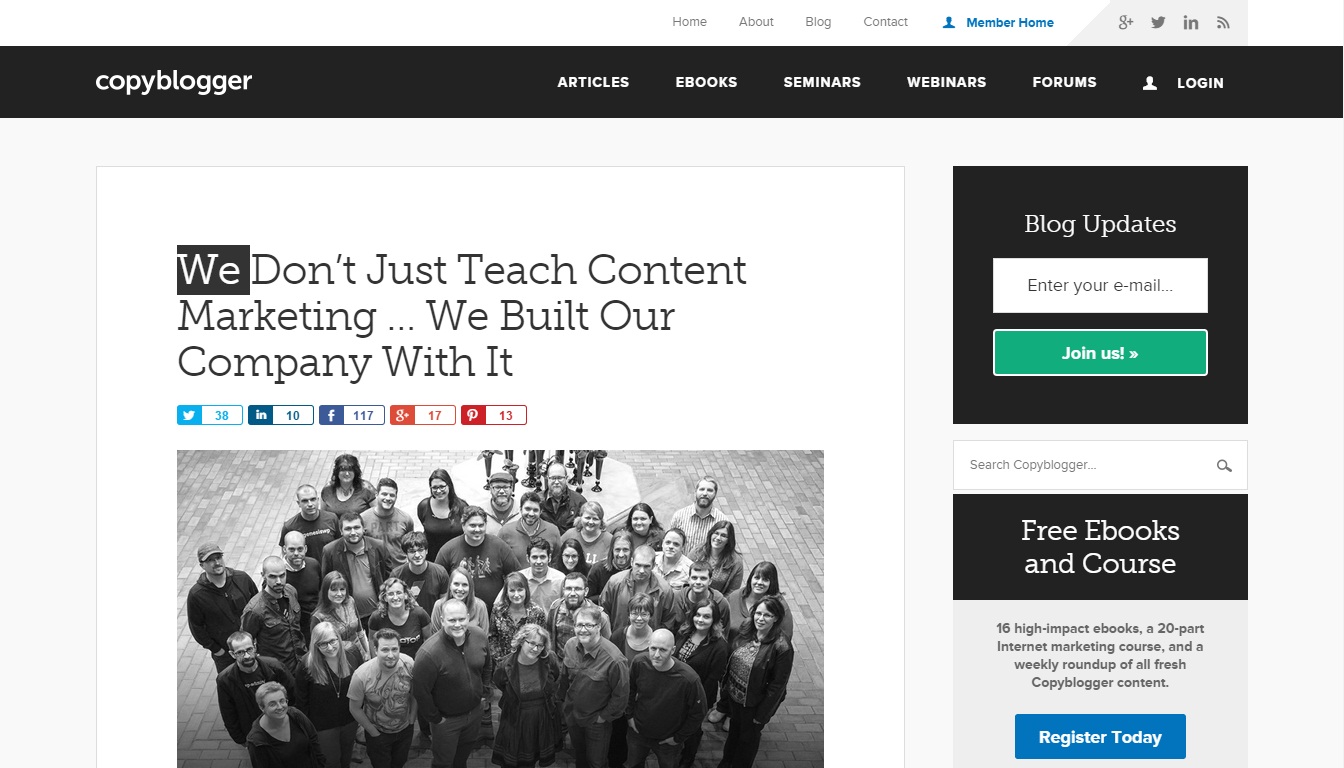Share article via LinkedIn share button
The height and width of the screenshot is (768, 1344).
[x=281, y=415]
